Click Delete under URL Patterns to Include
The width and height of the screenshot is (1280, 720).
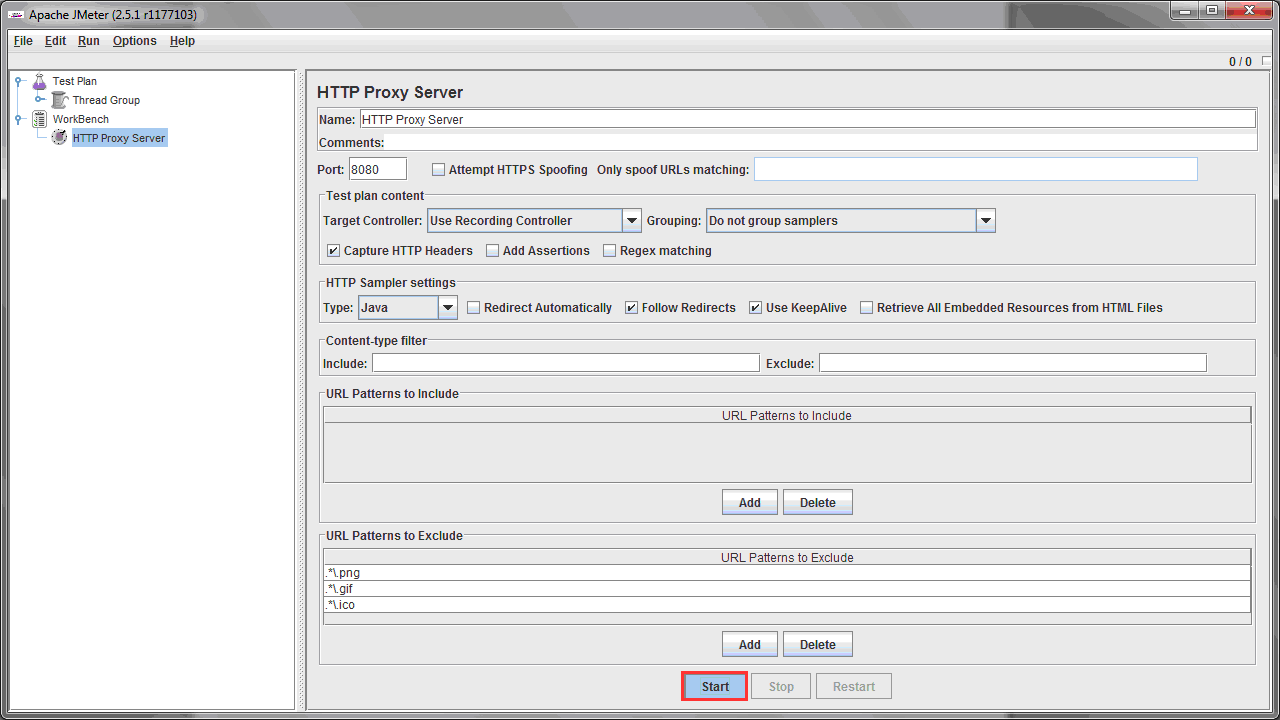[818, 503]
